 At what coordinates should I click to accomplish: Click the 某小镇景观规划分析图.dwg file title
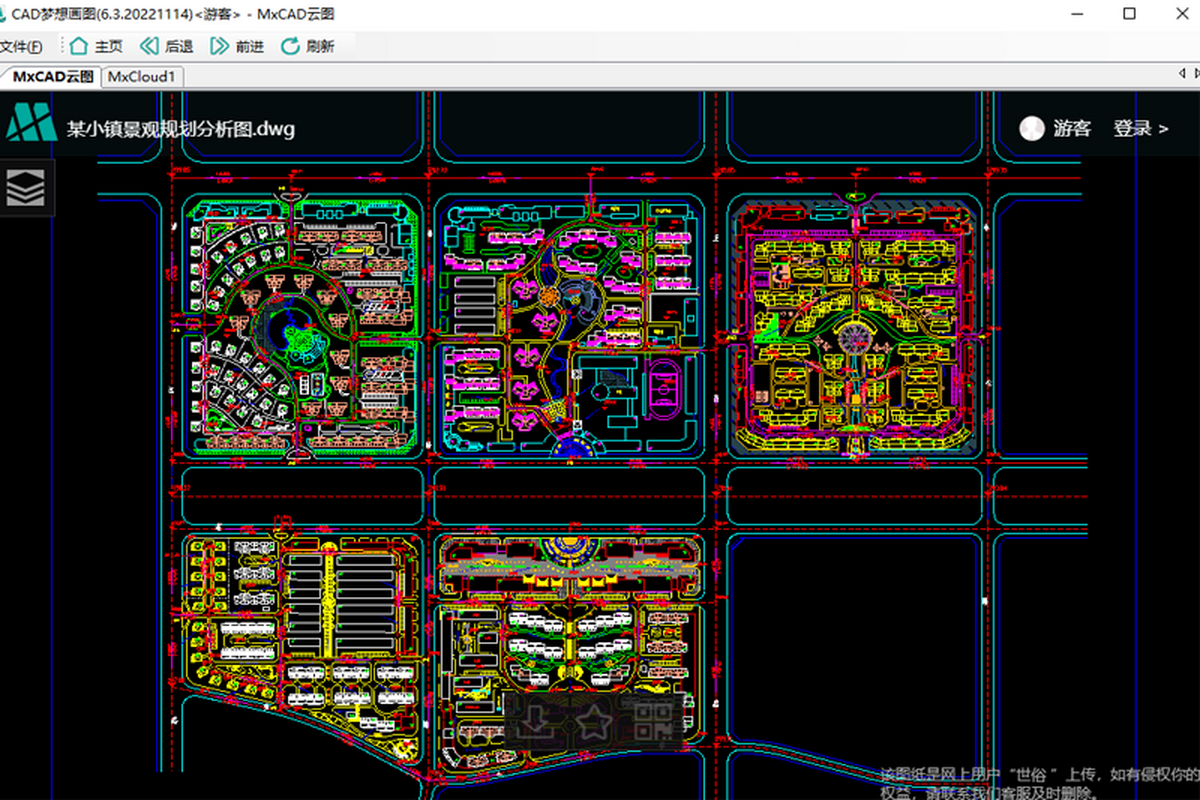(x=181, y=128)
